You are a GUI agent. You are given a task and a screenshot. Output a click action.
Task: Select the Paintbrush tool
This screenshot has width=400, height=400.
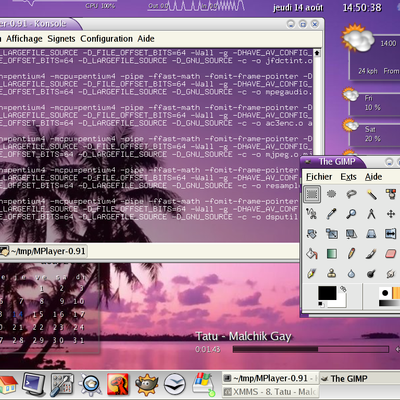pyautogui.click(x=371, y=254)
